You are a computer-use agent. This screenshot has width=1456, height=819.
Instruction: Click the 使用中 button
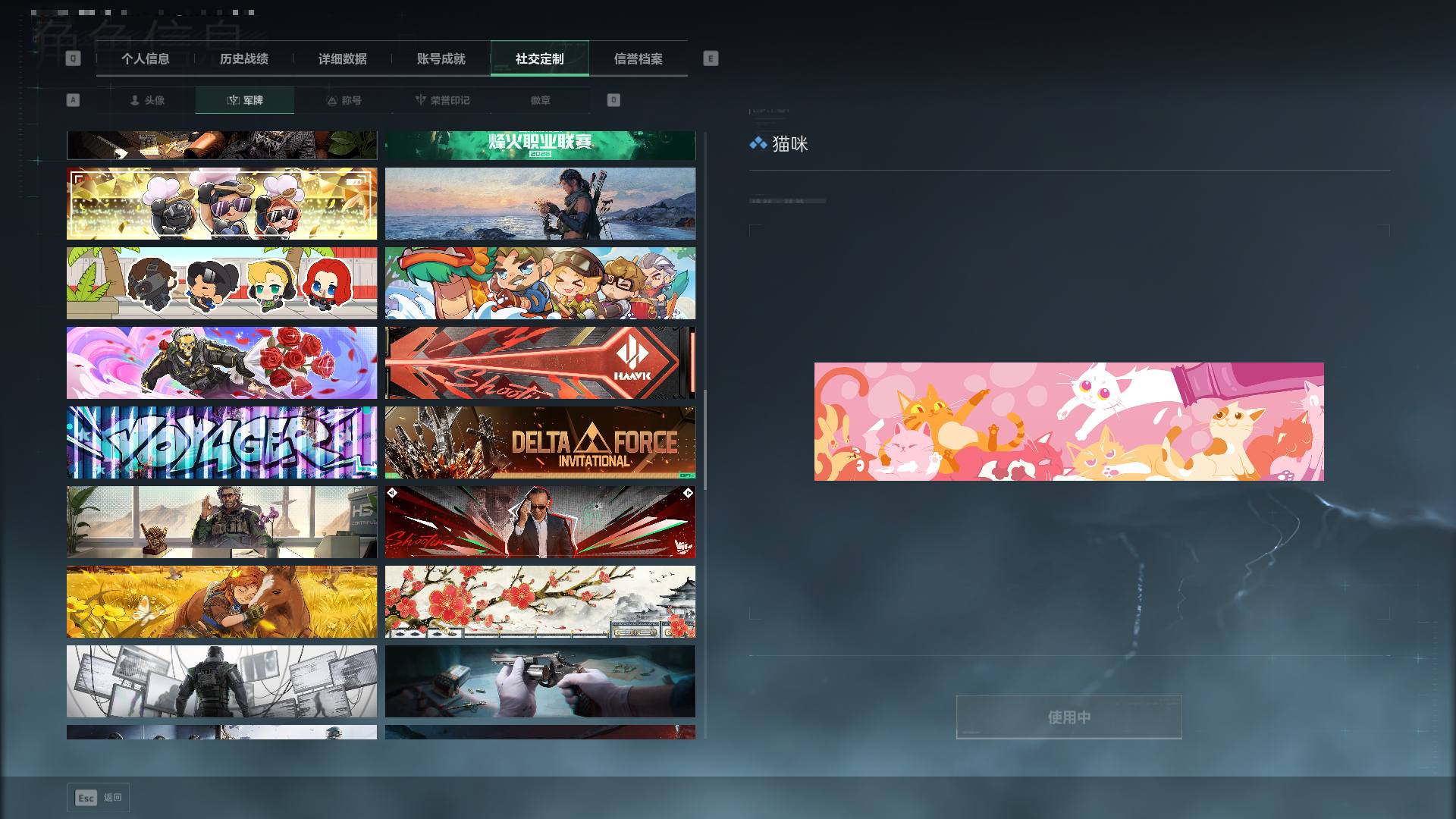(x=1068, y=717)
